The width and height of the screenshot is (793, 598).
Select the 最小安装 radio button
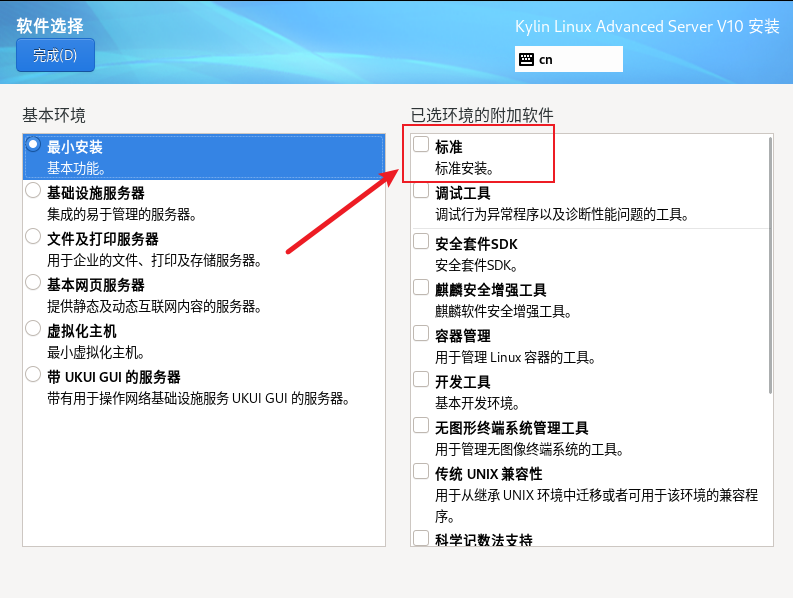click(x=33, y=145)
